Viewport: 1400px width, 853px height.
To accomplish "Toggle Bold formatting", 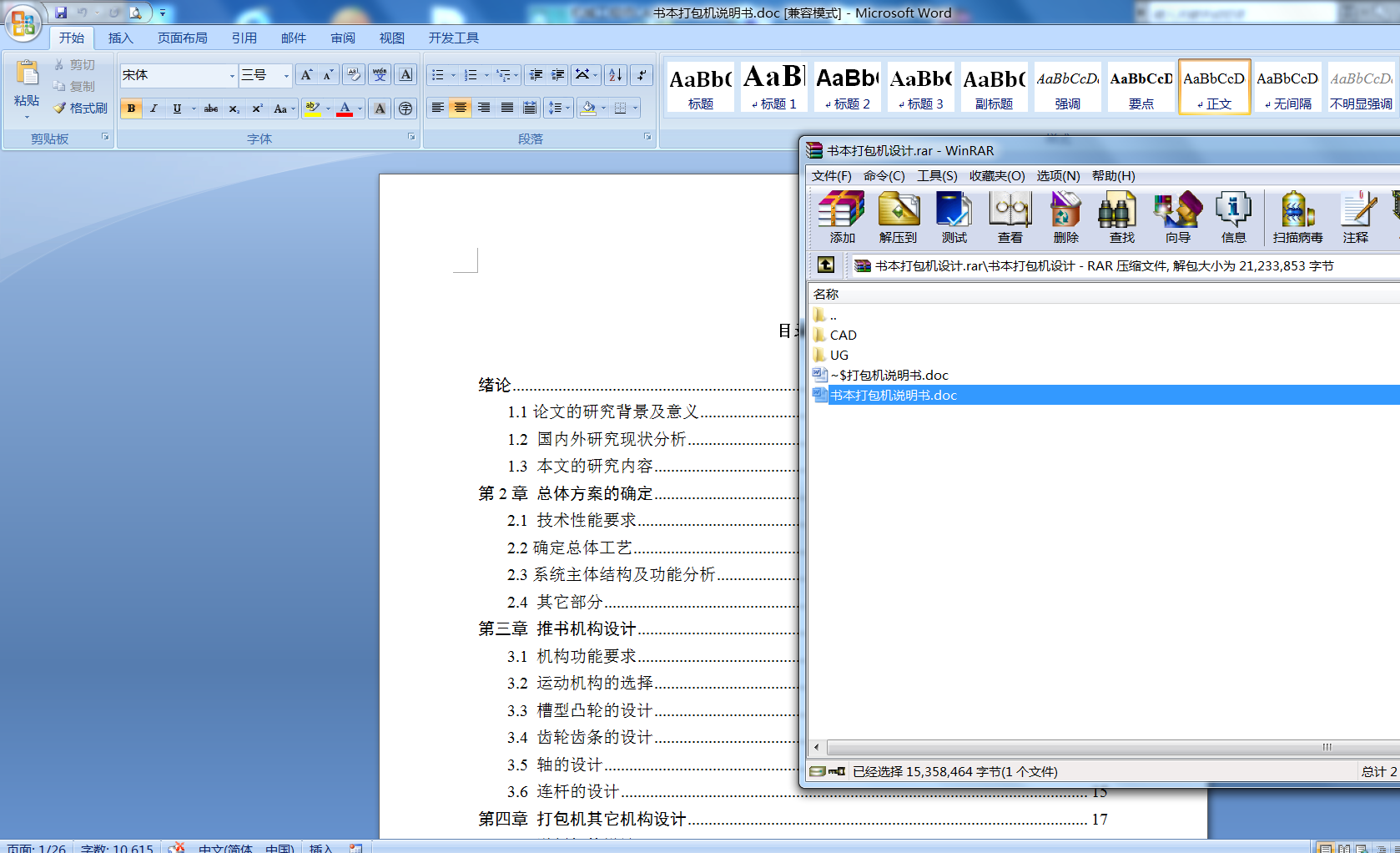I will (131, 109).
